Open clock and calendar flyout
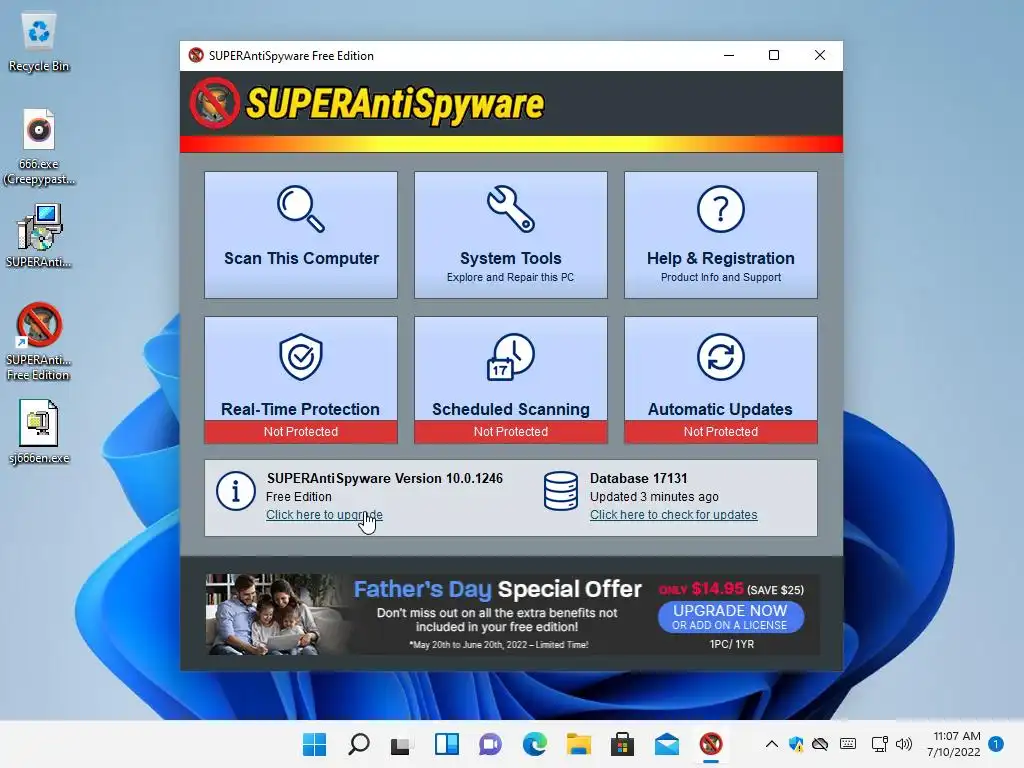Viewport: 1024px width, 768px height. (x=953, y=744)
